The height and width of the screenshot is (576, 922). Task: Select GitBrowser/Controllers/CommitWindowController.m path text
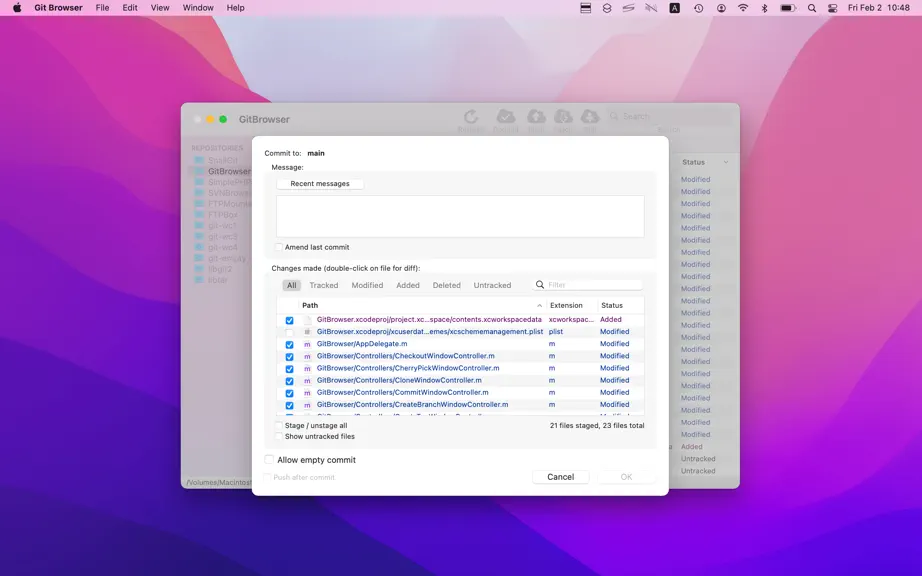(x=403, y=393)
